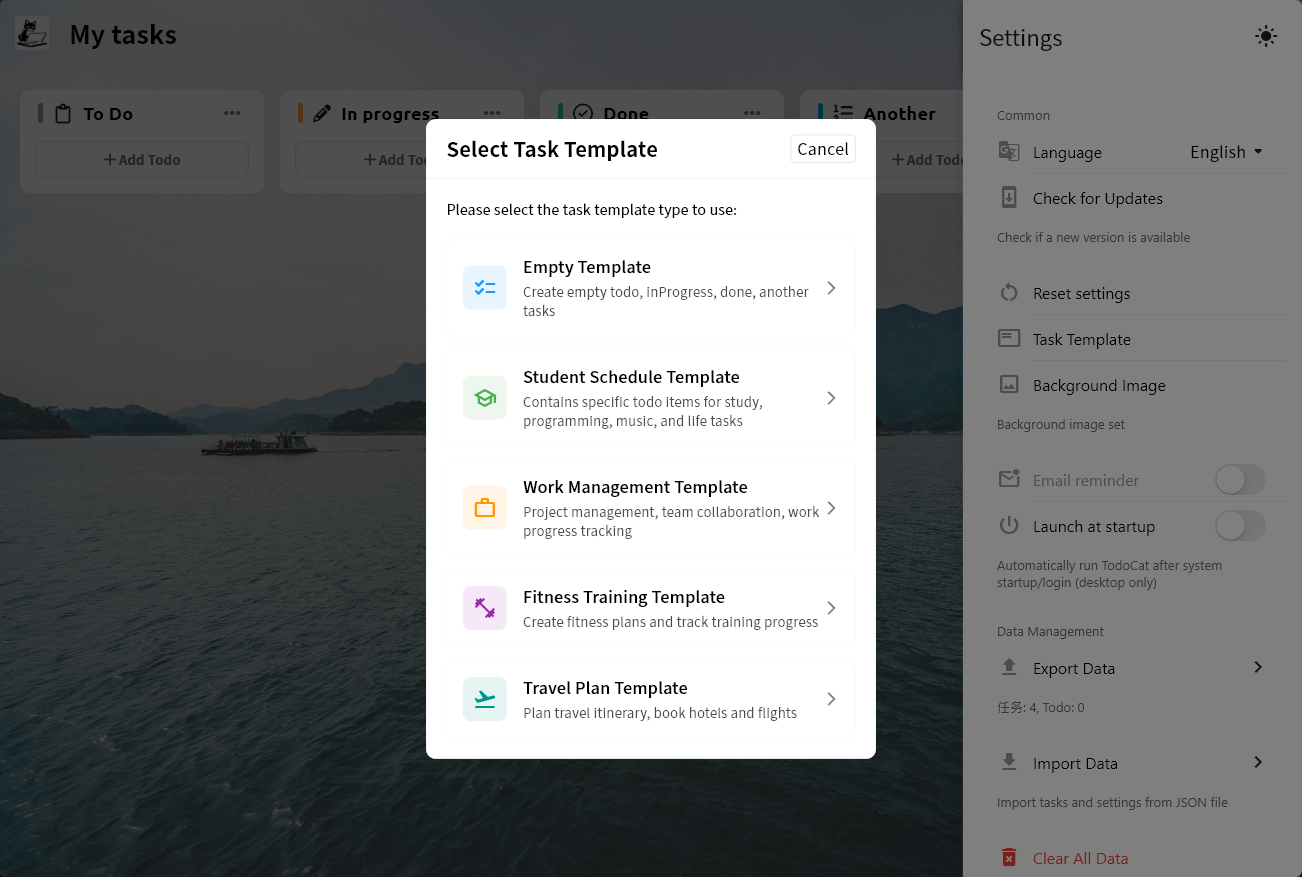This screenshot has height=877, width=1302.
Task: Click the Another numbered list icon
Action: (843, 114)
